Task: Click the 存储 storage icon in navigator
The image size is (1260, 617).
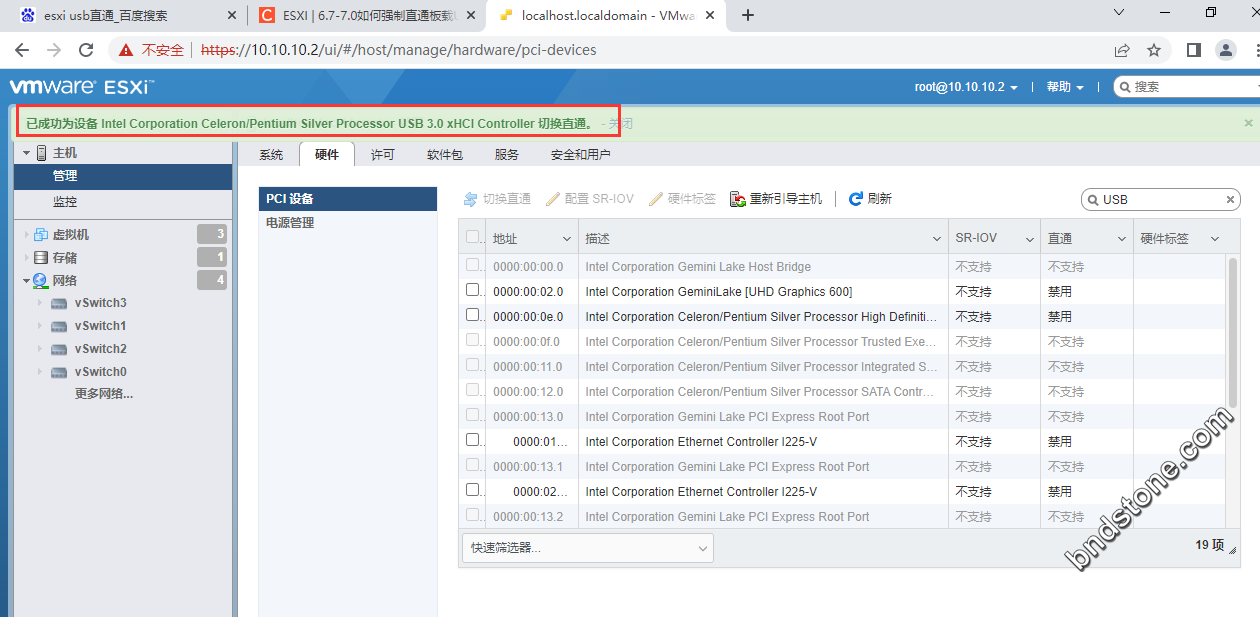Action: (41, 258)
